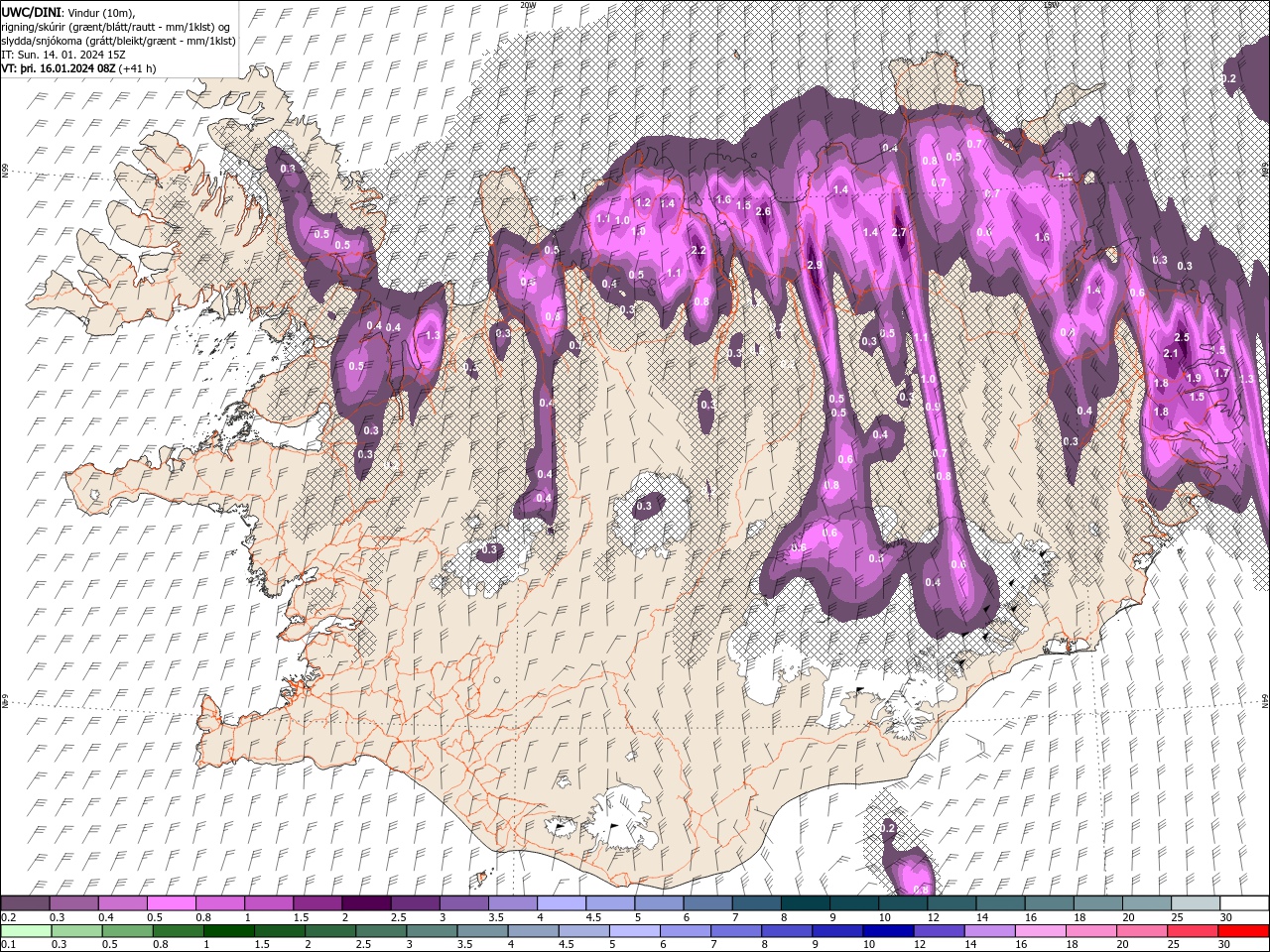The width and height of the screenshot is (1270, 952).
Task: Click the dark purple snow legend swatch labeled 2
Action: pos(366,903)
